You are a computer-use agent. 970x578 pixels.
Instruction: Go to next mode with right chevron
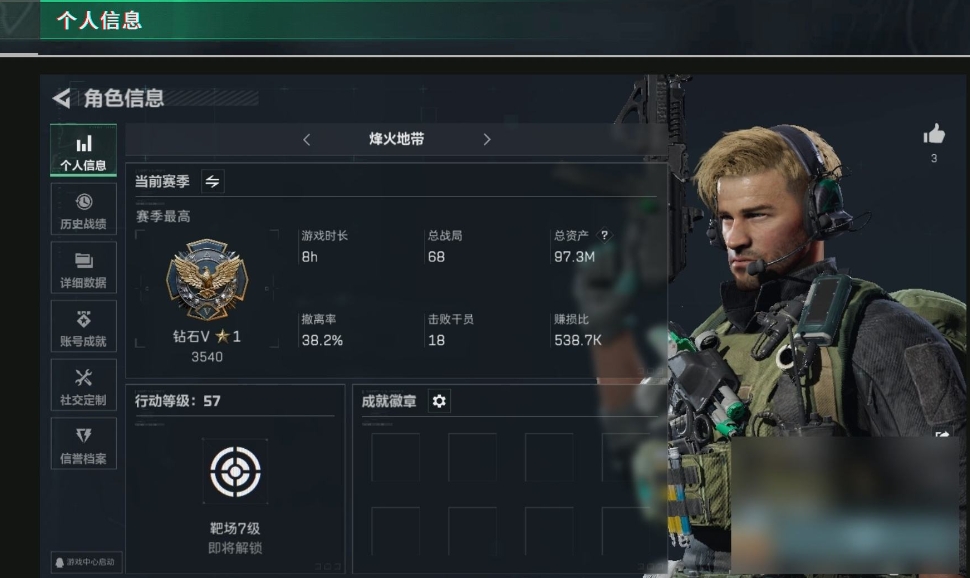click(x=487, y=140)
